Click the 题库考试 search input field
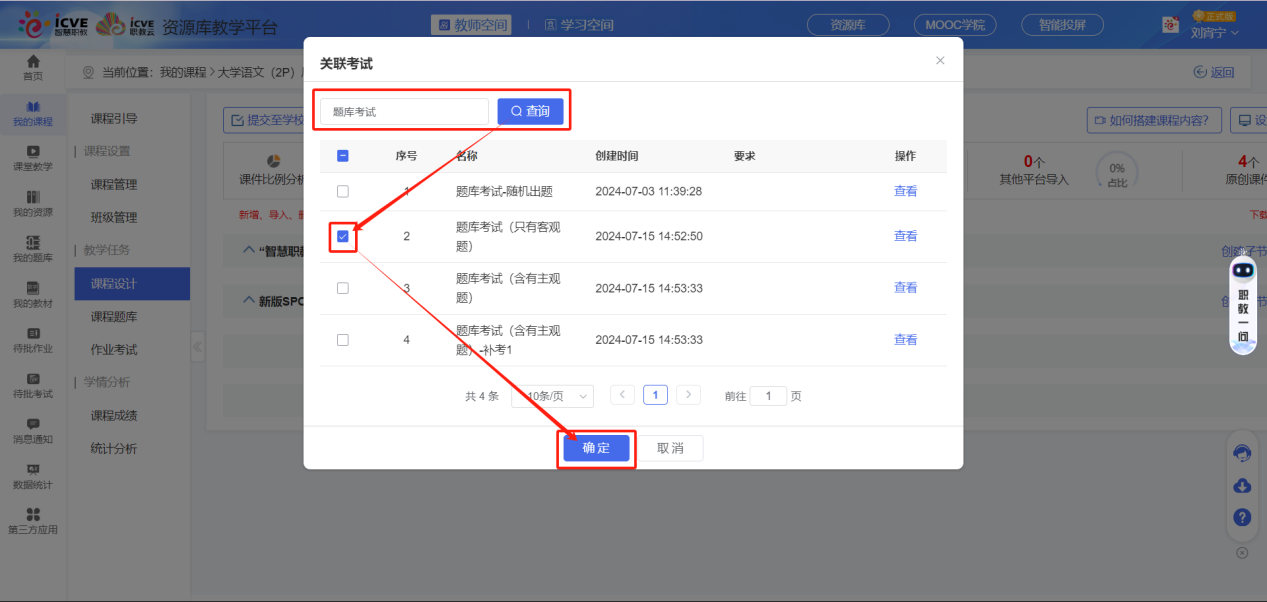 (x=404, y=112)
